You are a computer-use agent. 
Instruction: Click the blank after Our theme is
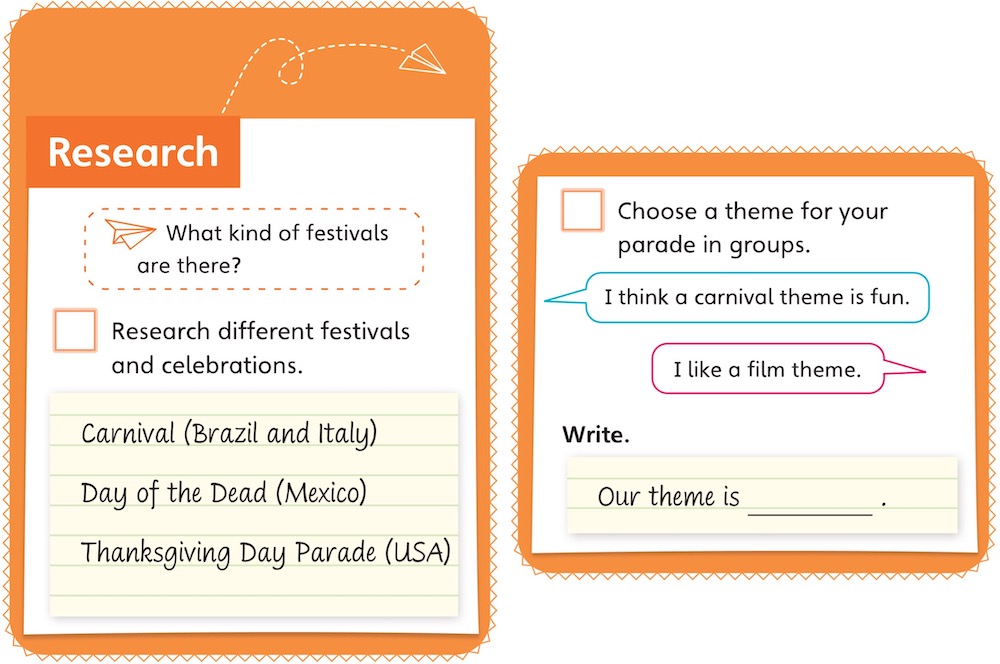pos(810,504)
